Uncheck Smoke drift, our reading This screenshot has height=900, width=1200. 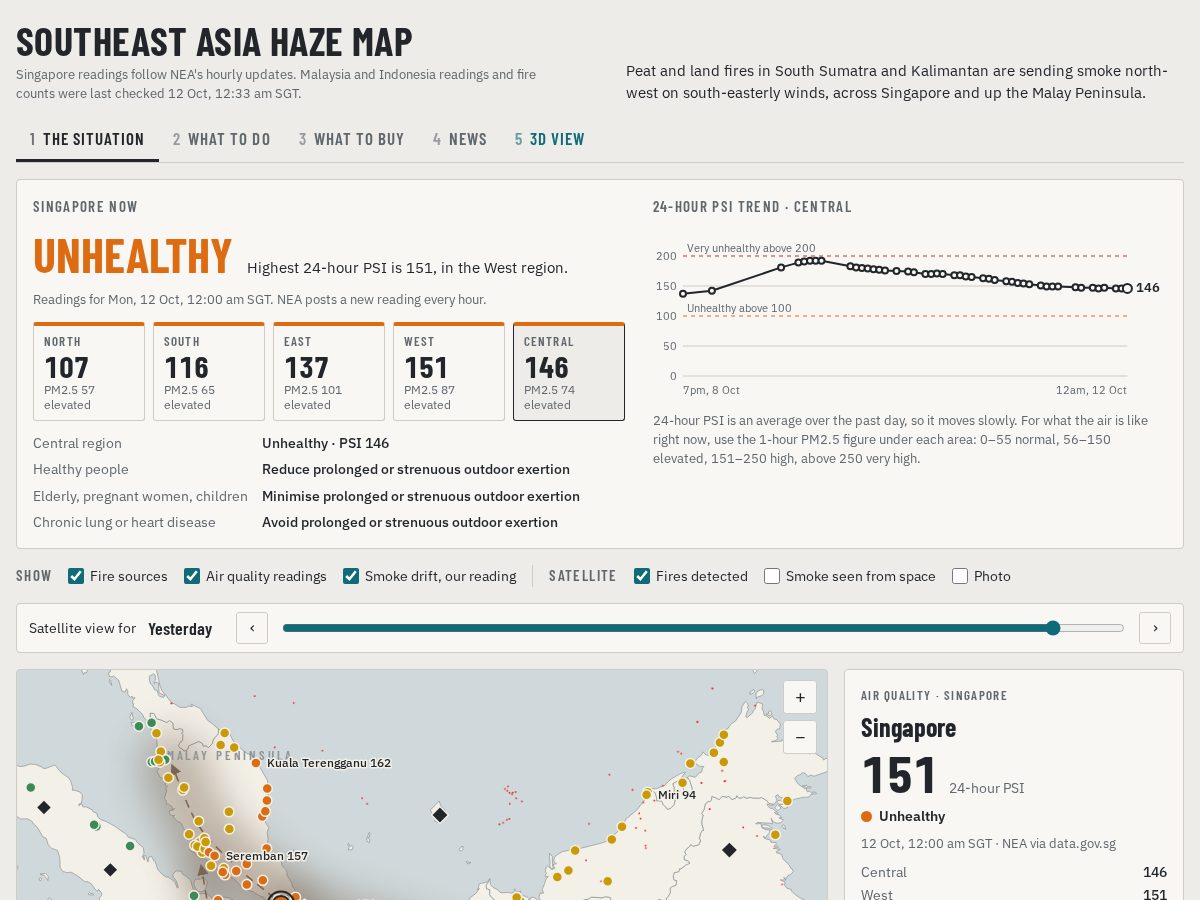point(351,576)
